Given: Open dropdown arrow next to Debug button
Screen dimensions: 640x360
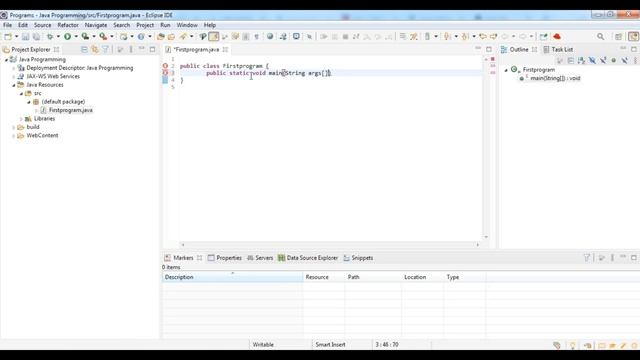Looking at the screenshot, I should point(58,37).
